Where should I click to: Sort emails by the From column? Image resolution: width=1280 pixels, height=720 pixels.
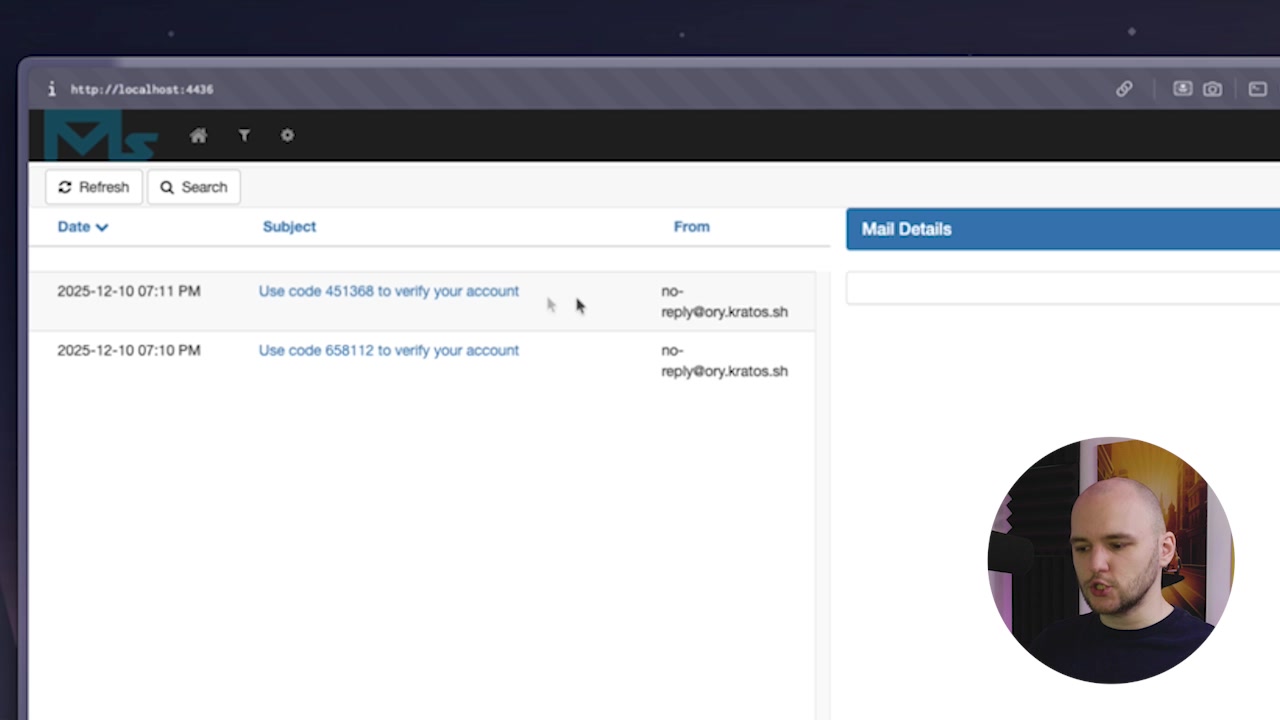click(691, 227)
